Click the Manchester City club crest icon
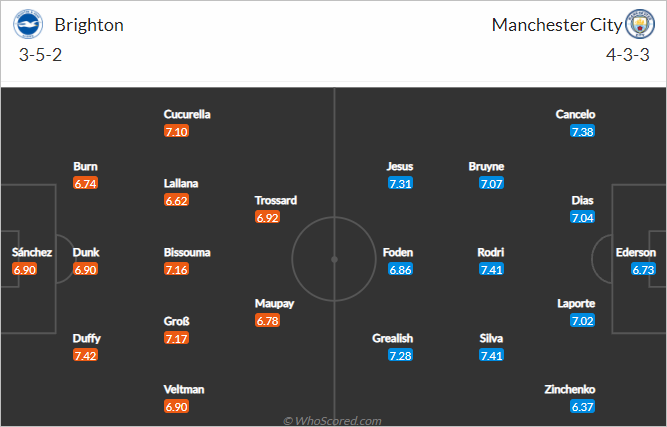Image resolution: width=667 pixels, height=427 pixels. pos(639,24)
